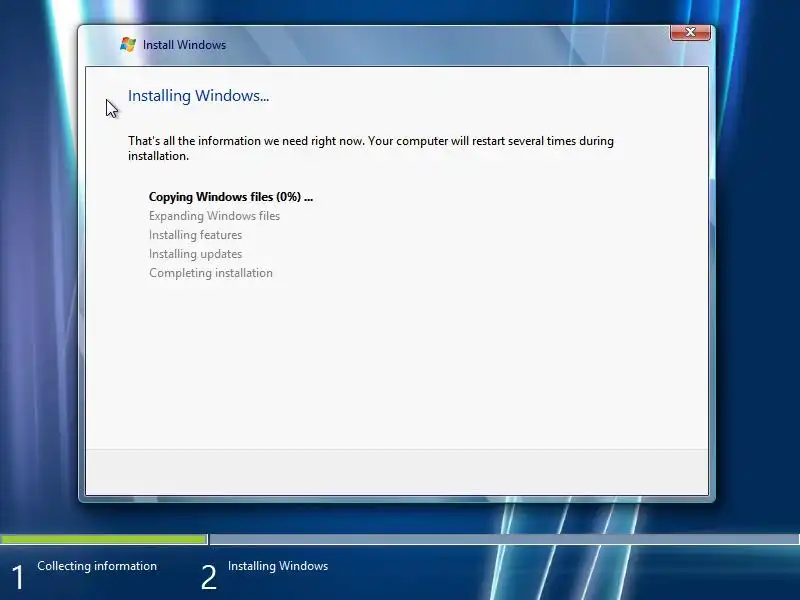The image size is (800, 600).
Task: Click the stage number 1
Action: pyautogui.click(x=17, y=578)
